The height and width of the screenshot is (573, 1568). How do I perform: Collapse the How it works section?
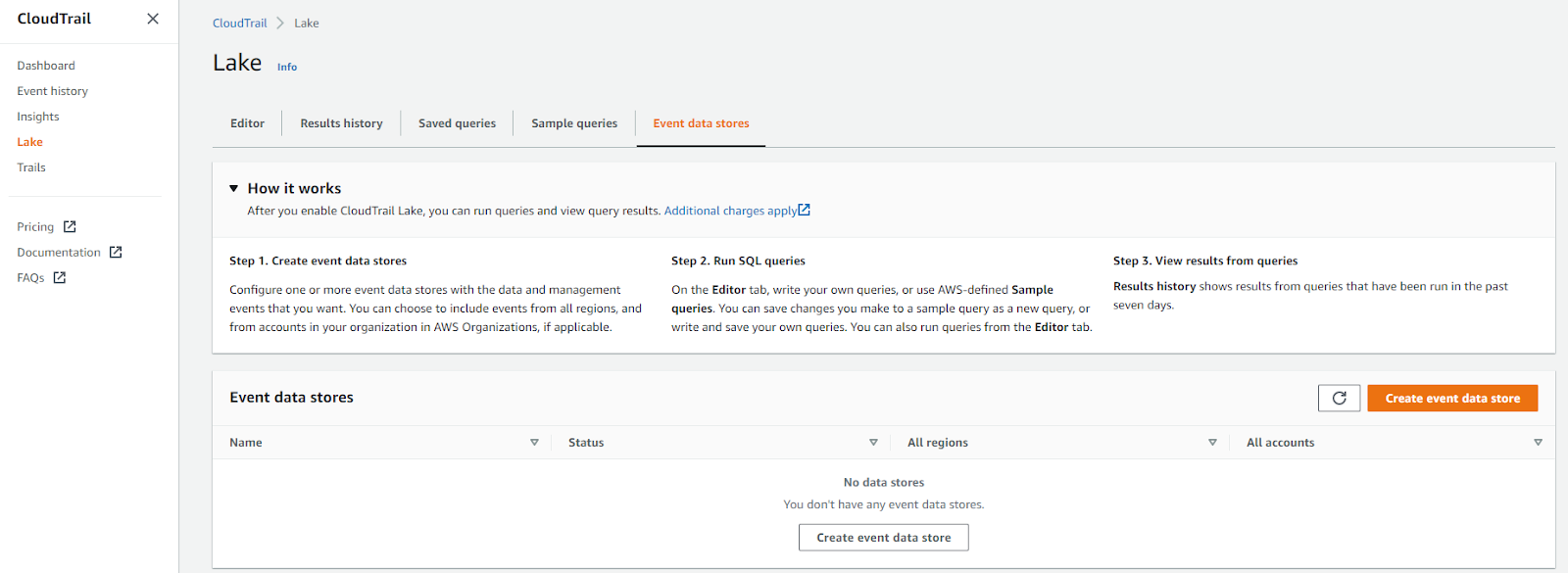(x=234, y=188)
